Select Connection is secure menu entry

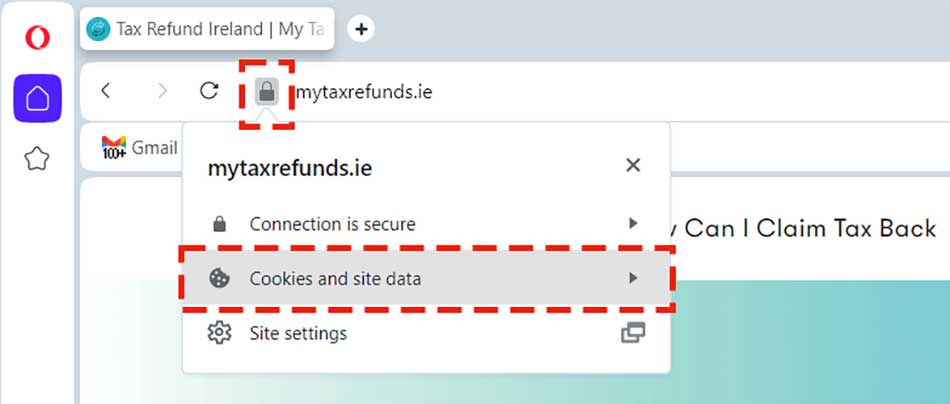332,224
